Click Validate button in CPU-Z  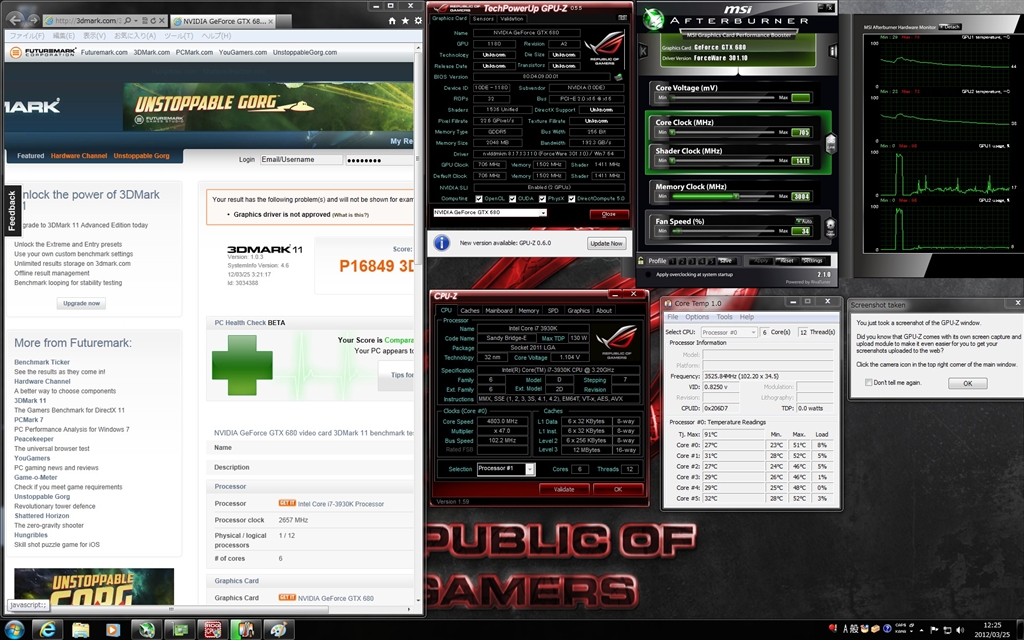[564, 489]
